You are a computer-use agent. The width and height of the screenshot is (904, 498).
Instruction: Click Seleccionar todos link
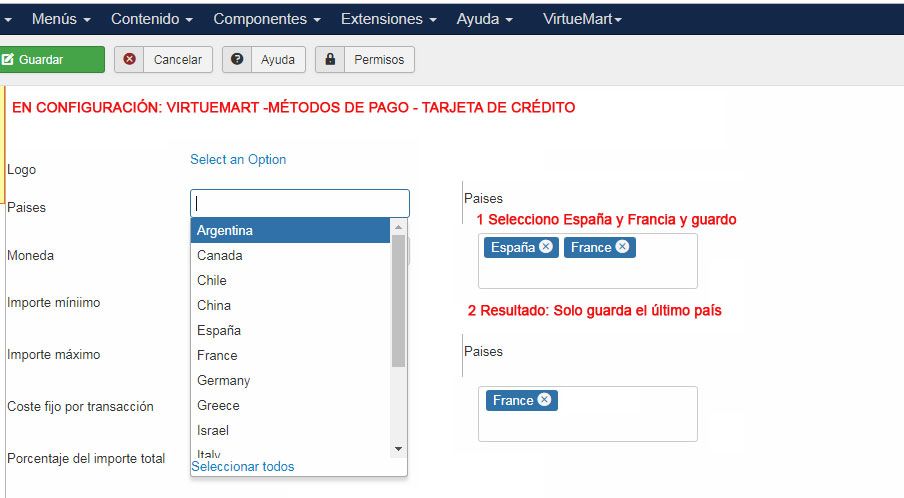243,466
